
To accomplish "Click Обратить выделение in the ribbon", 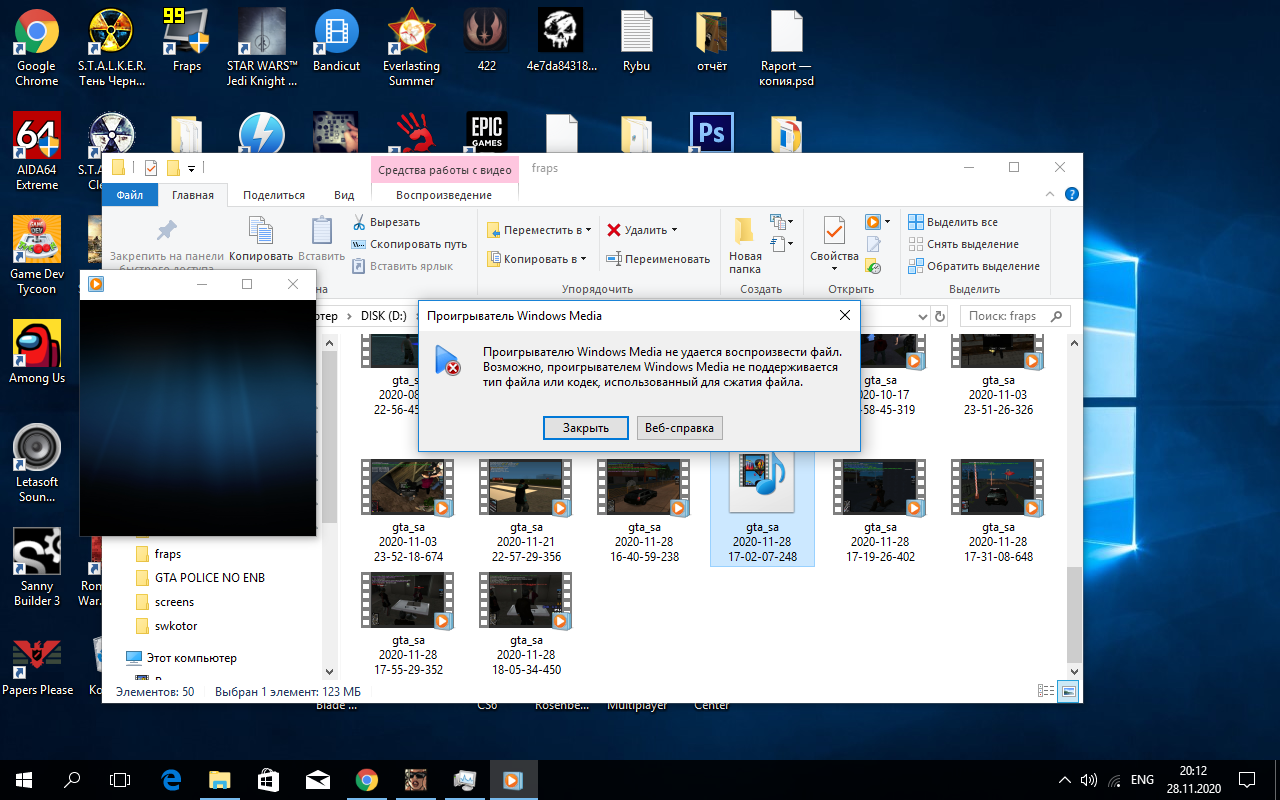I will [x=974, y=266].
